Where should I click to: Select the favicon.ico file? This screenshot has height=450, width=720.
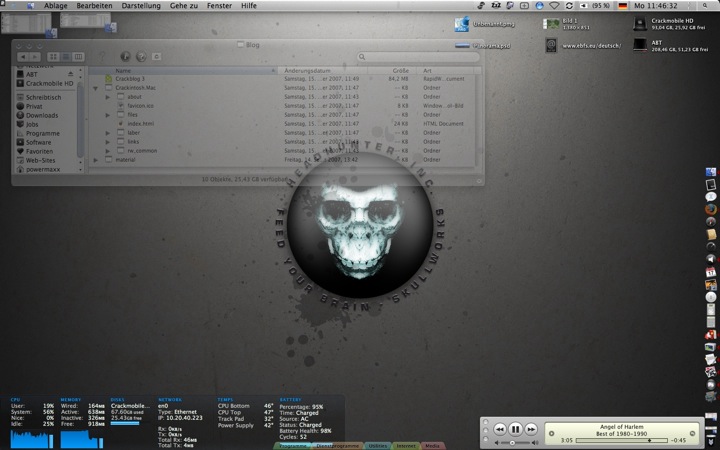[140, 106]
